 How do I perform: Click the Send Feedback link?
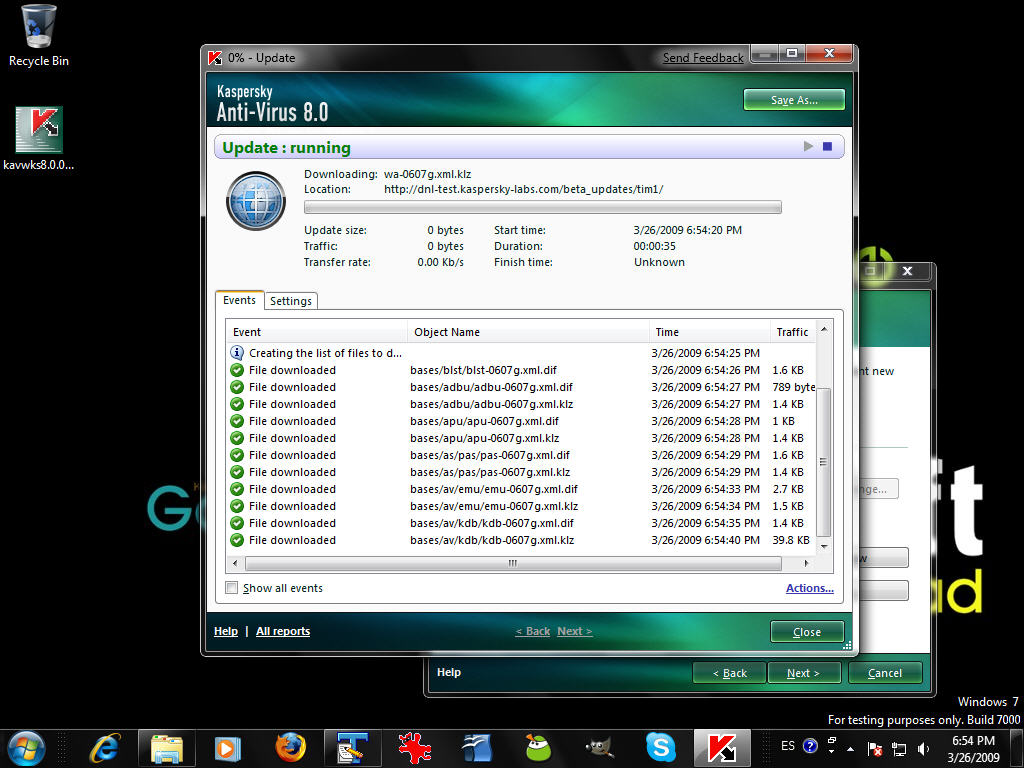pyautogui.click(x=703, y=58)
